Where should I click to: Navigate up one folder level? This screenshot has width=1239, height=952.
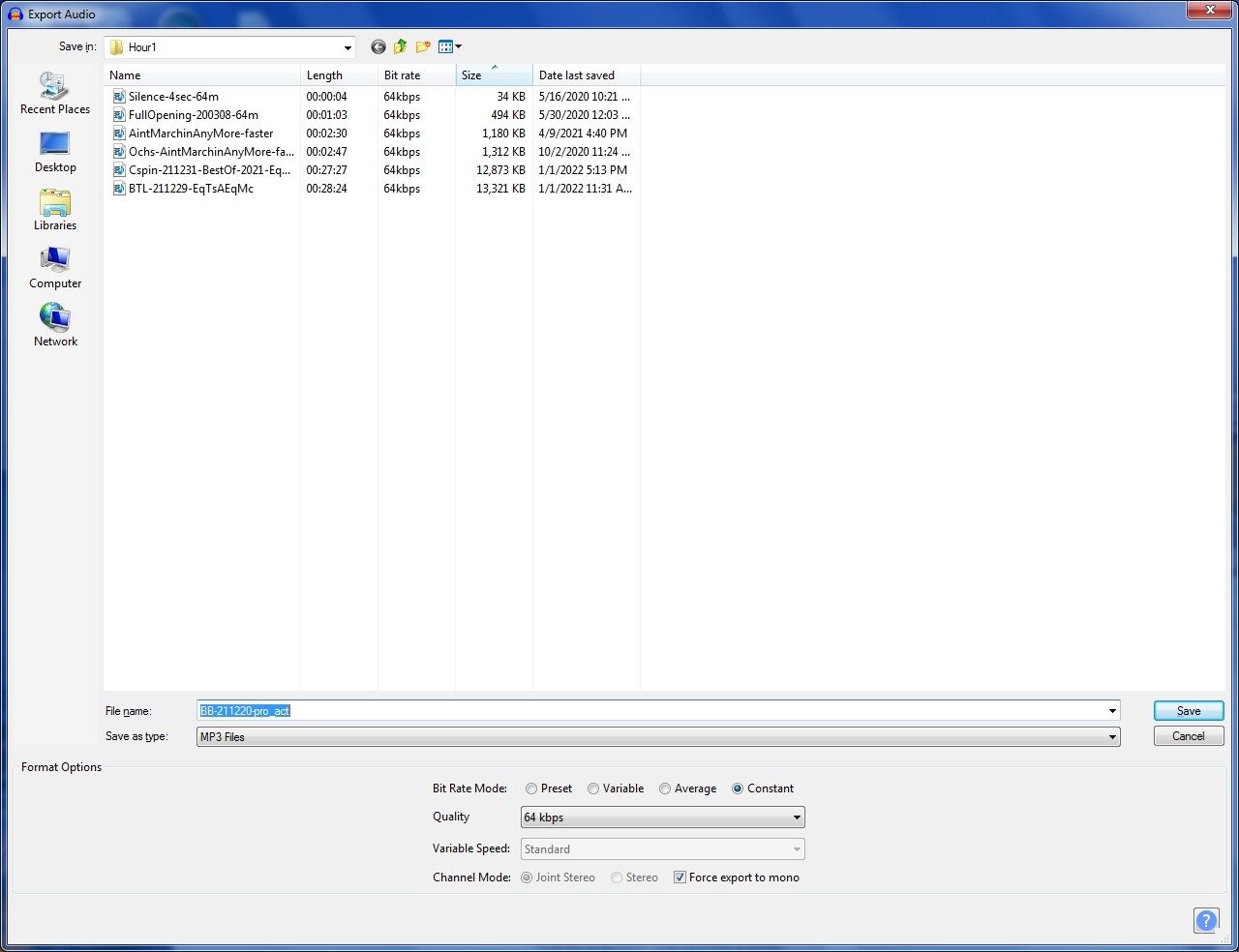[x=400, y=46]
